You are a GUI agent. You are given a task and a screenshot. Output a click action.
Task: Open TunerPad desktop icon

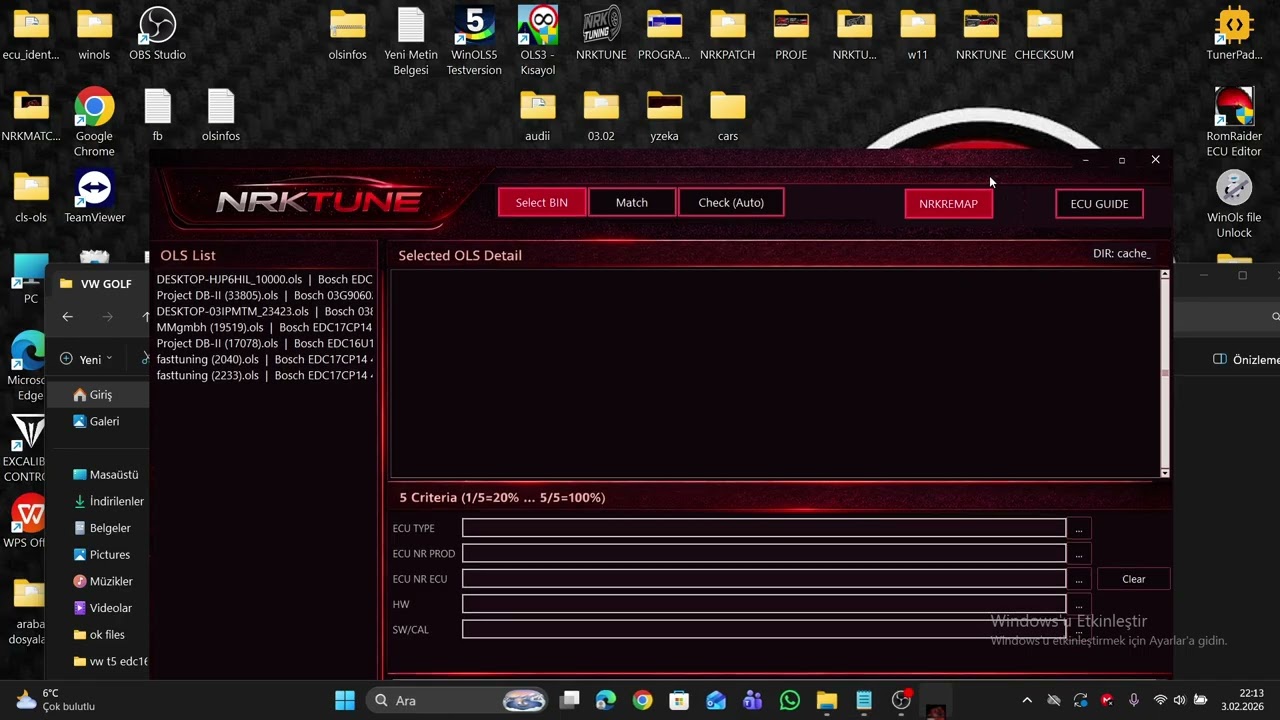1234,34
